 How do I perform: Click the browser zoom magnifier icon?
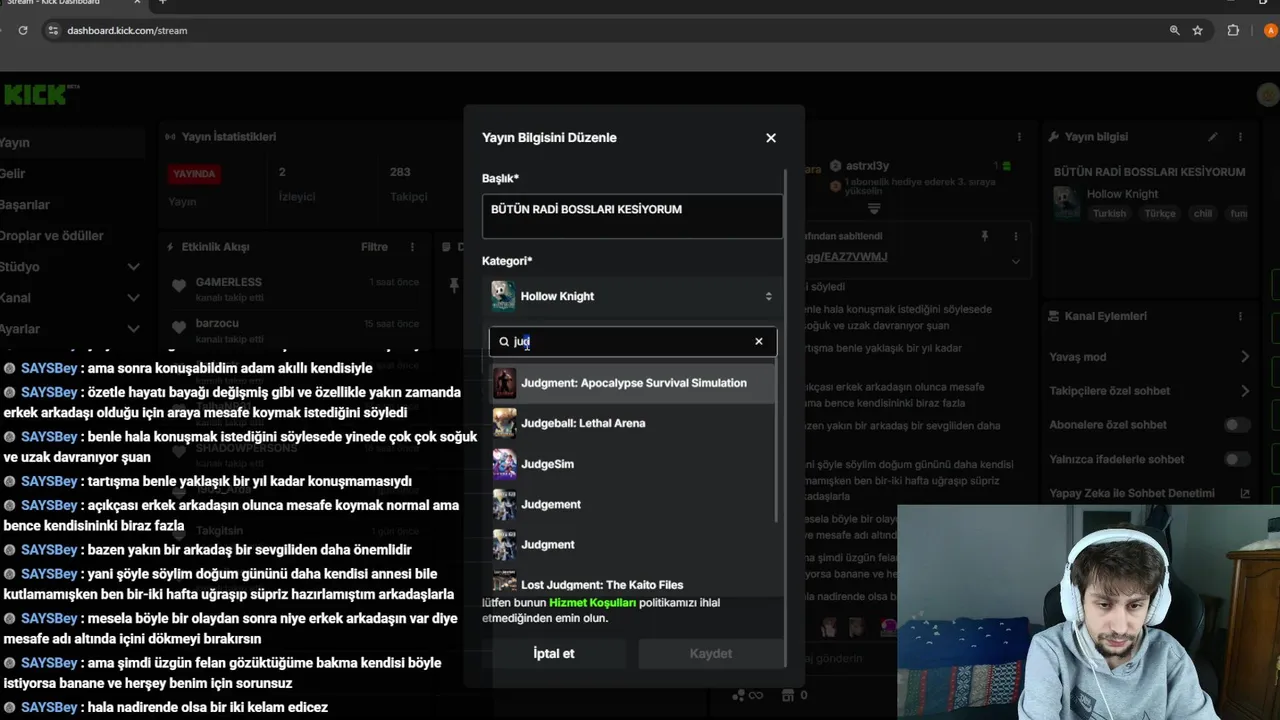pos(1174,30)
